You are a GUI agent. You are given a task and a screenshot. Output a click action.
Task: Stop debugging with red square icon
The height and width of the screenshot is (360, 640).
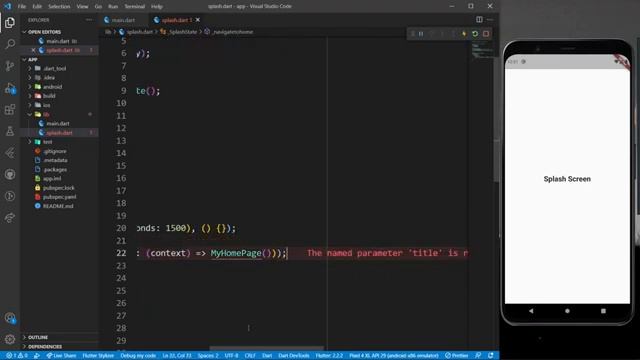[486, 34]
